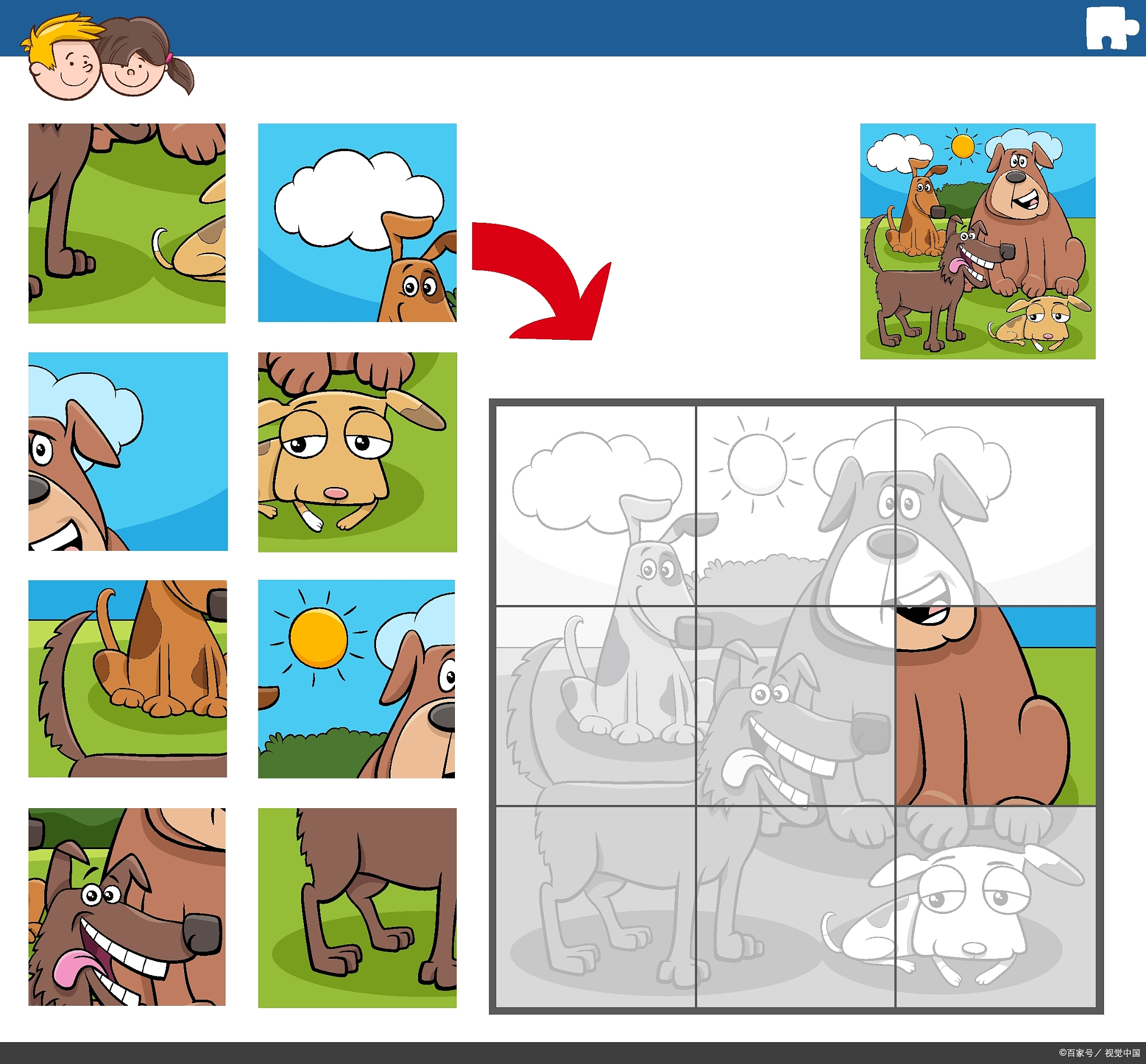Select the piece with brown dog's front leg
The width and height of the screenshot is (1146, 1064).
[127, 223]
